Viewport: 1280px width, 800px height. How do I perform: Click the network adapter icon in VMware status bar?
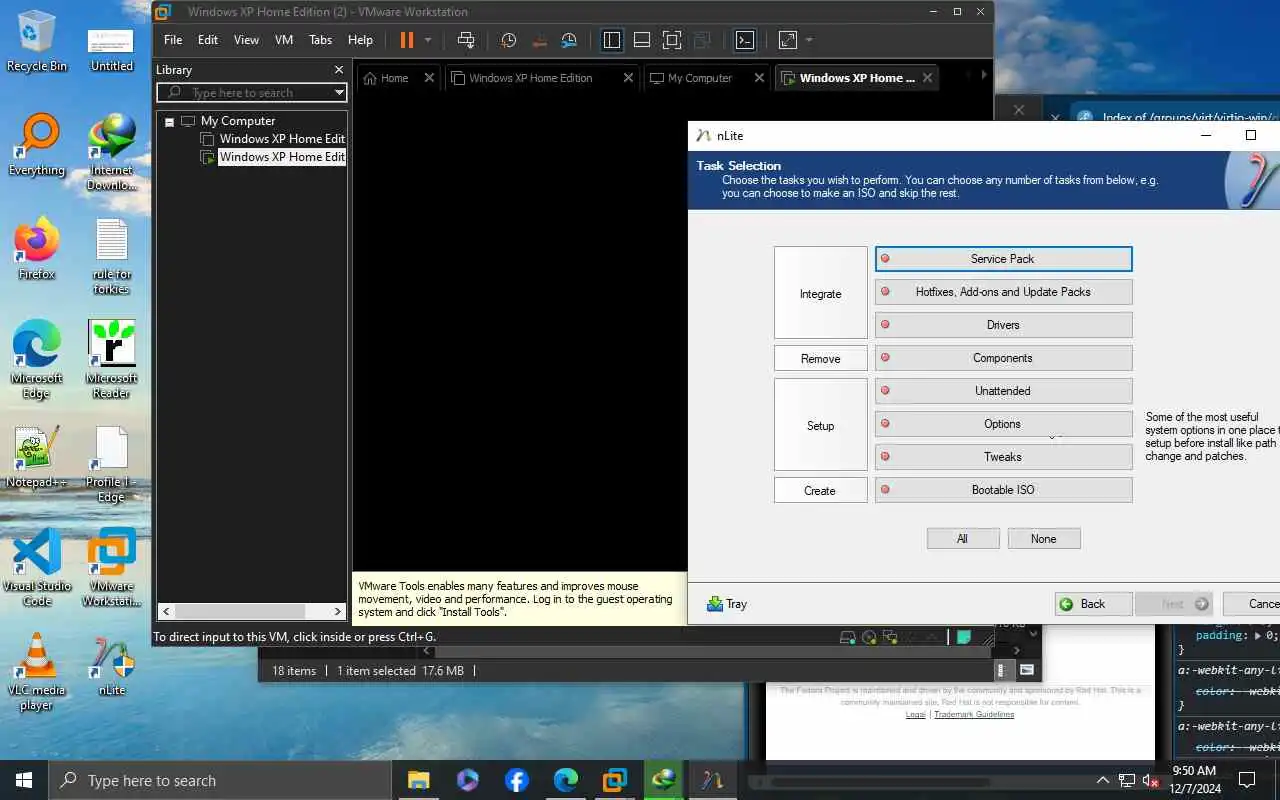pos(890,637)
